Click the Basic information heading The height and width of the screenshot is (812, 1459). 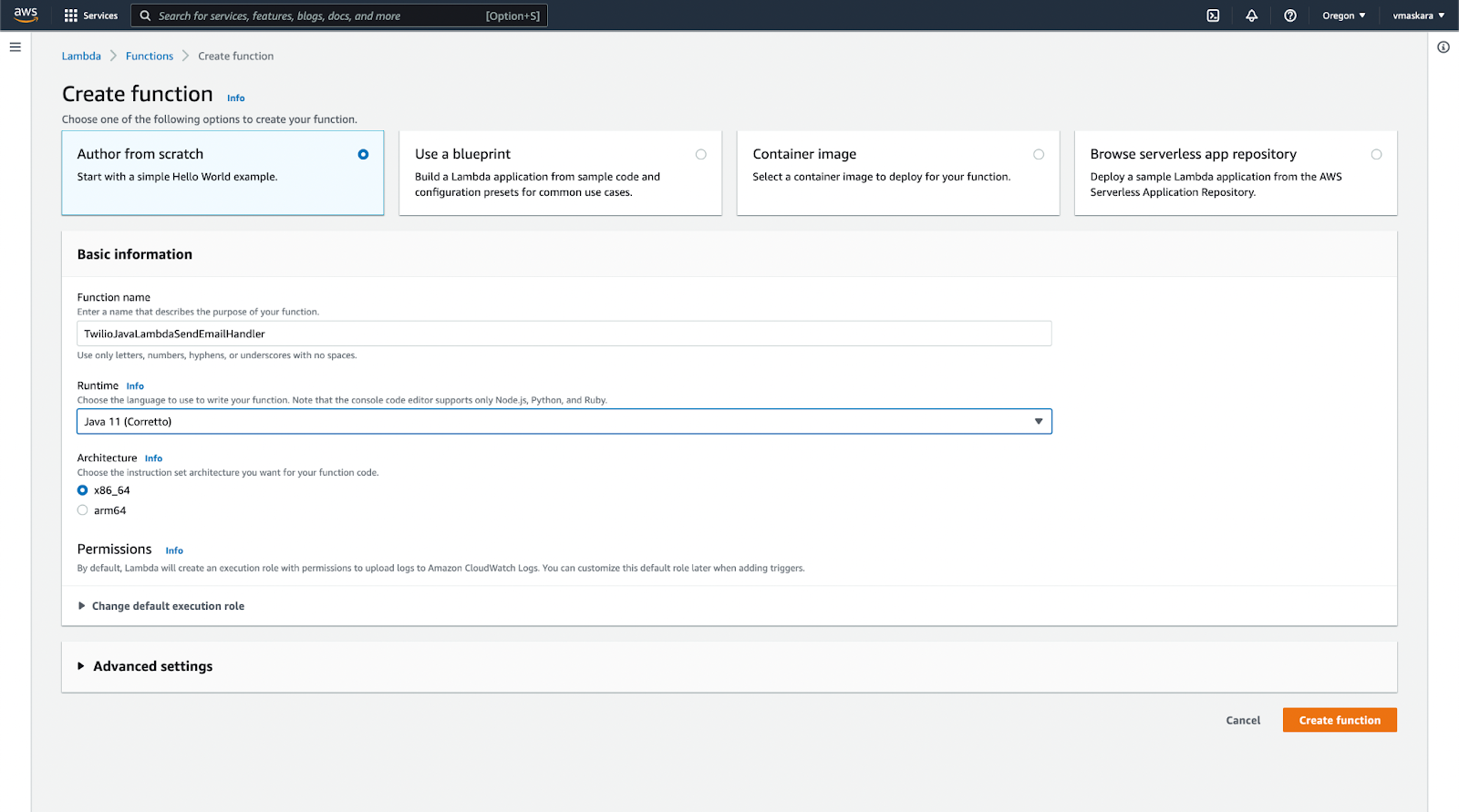(x=135, y=254)
